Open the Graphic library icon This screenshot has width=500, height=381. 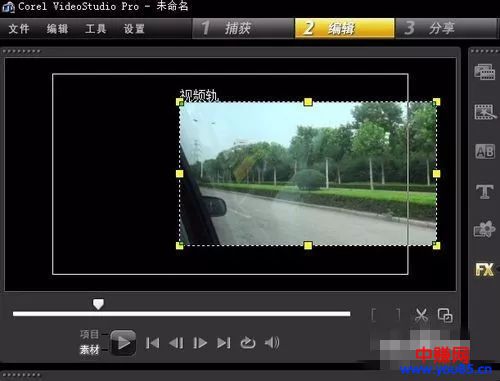point(485,230)
